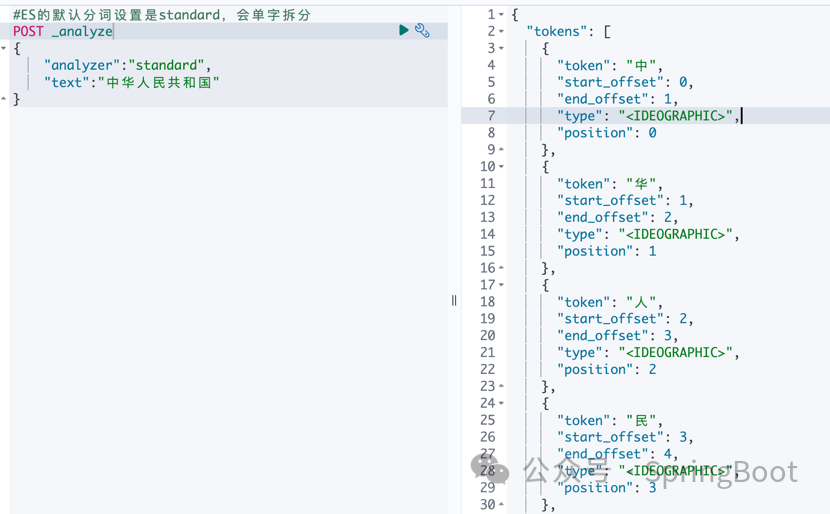Click "position": 2 on line 22
This screenshot has height=514, width=830.
[x=607, y=369]
